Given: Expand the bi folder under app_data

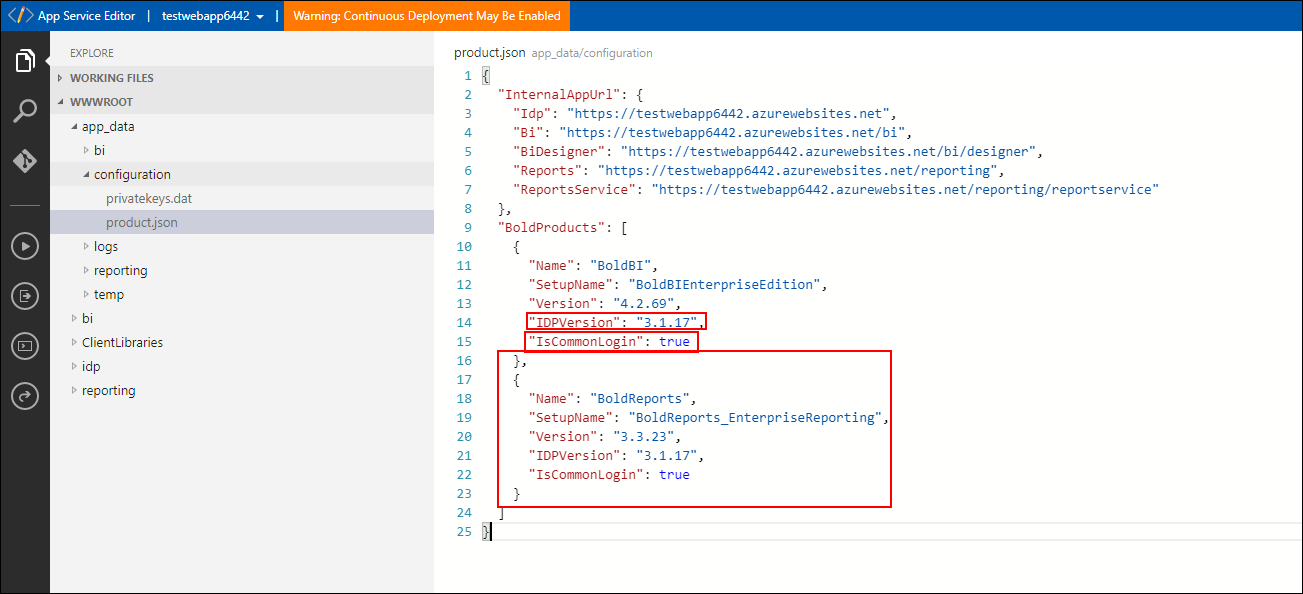Looking at the screenshot, I should 242,150.
